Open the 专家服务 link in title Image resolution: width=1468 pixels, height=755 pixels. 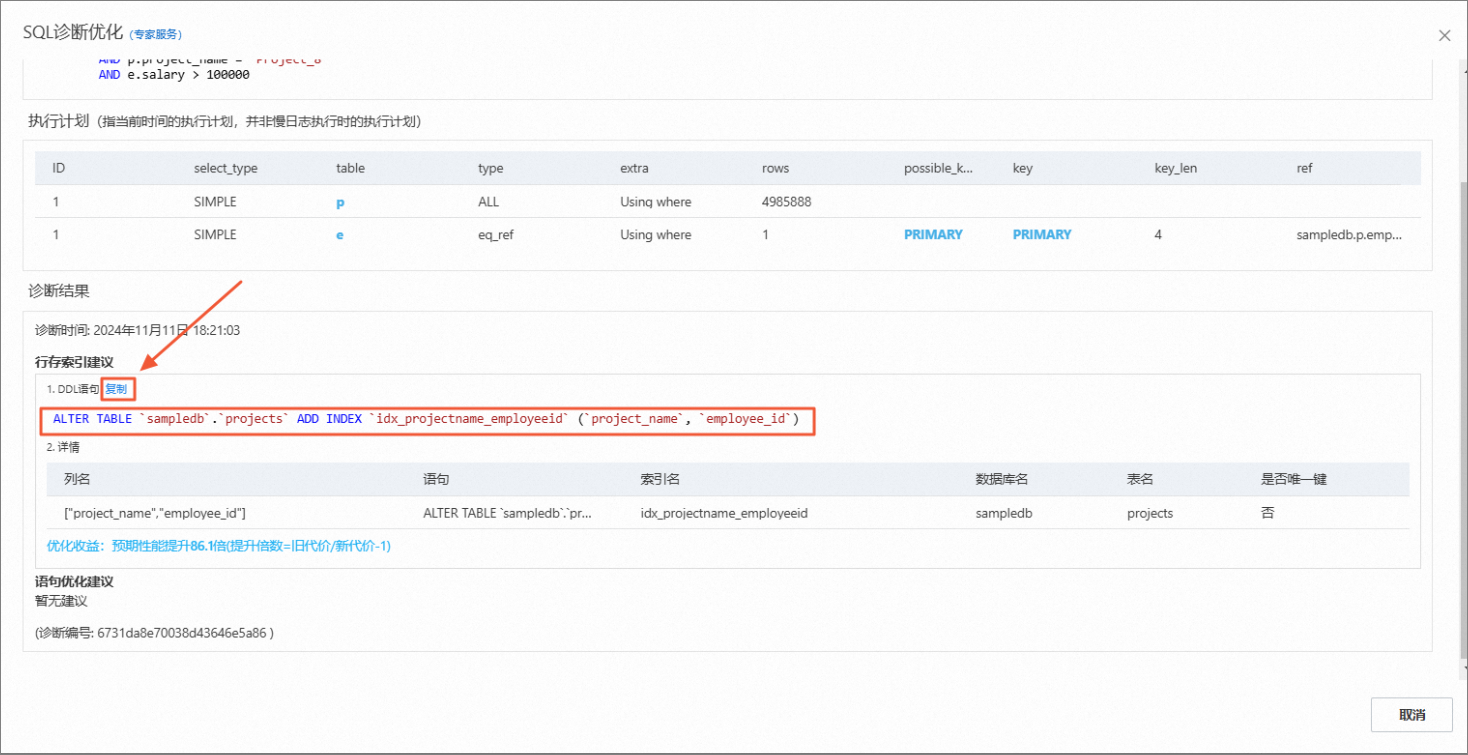point(155,35)
